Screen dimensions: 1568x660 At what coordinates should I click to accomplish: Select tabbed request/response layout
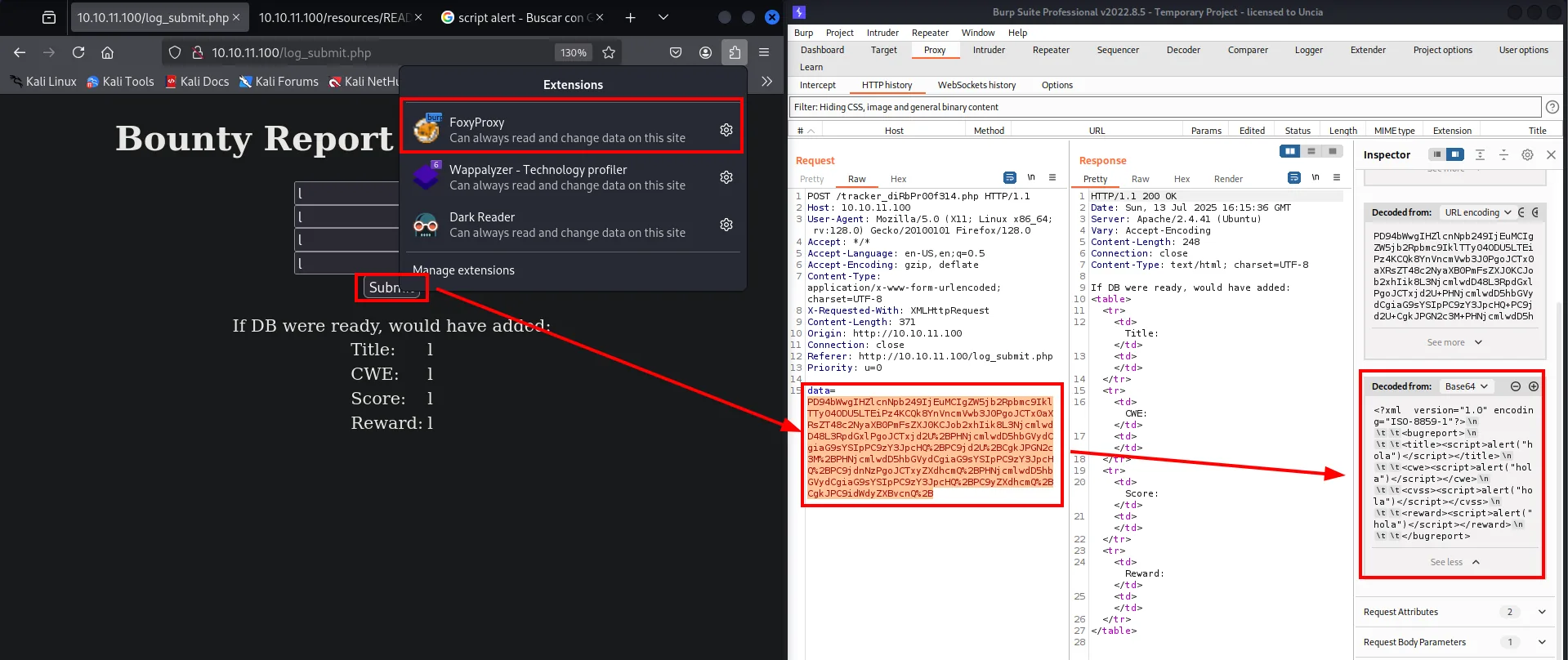point(1333,151)
